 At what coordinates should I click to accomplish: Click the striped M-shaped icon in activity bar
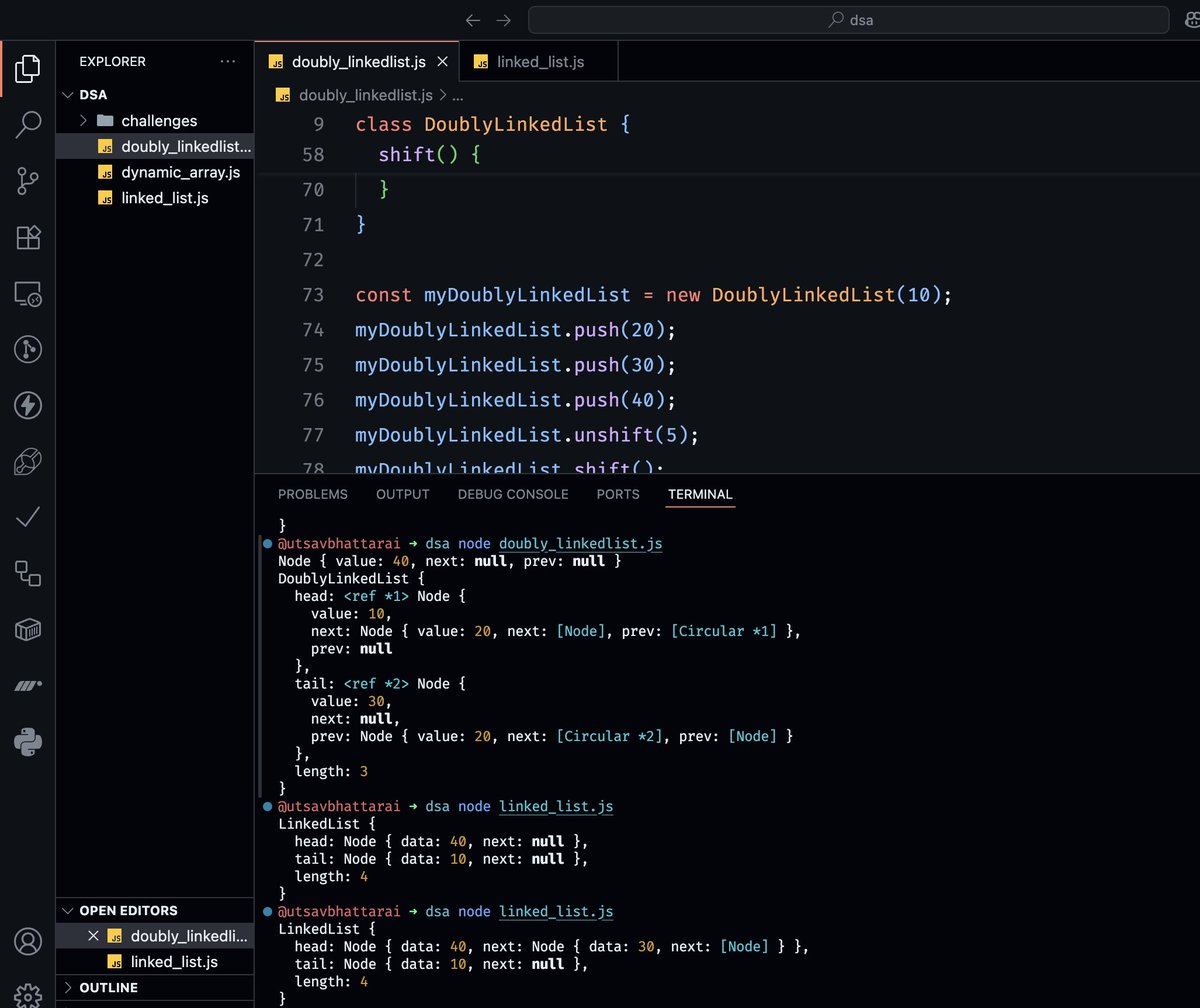coord(28,685)
